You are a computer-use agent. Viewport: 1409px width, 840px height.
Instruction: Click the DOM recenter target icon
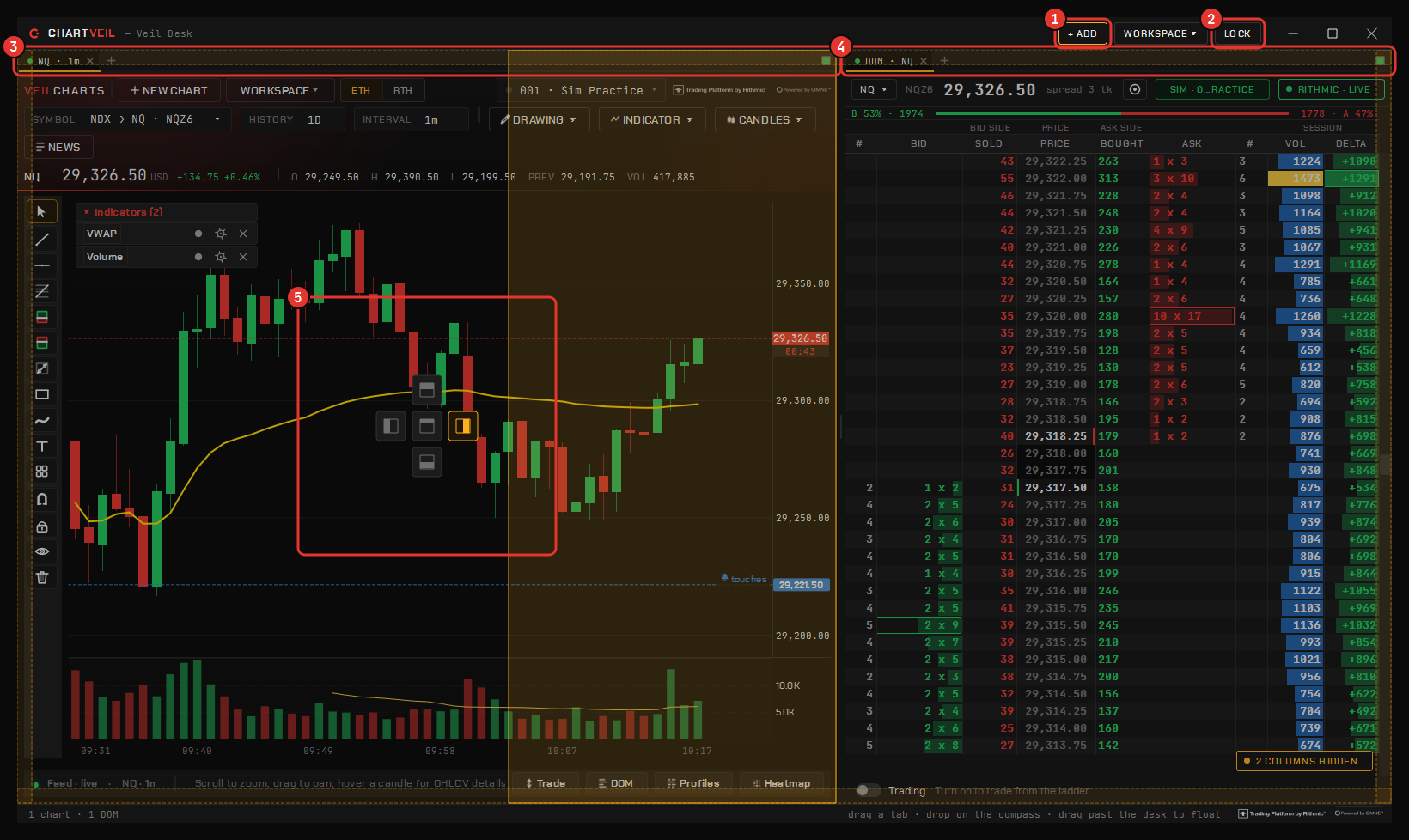[x=1135, y=89]
